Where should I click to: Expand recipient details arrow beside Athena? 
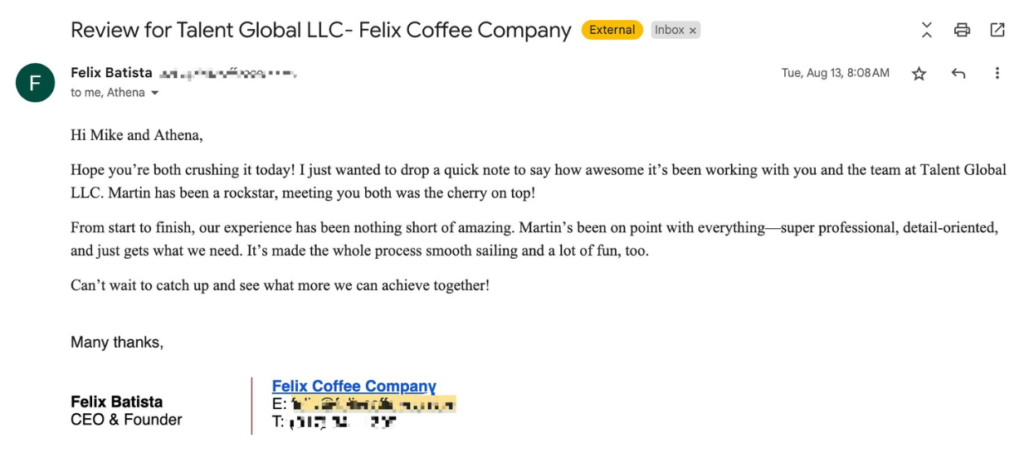155,93
